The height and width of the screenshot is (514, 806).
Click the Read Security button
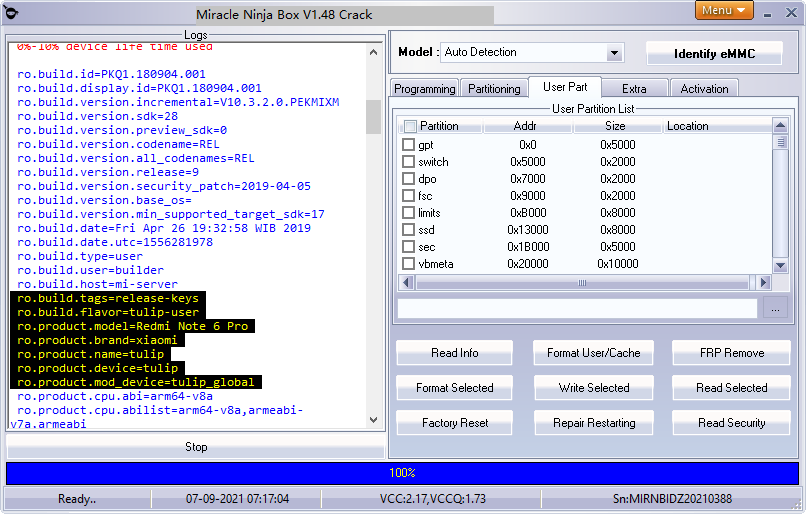point(731,423)
